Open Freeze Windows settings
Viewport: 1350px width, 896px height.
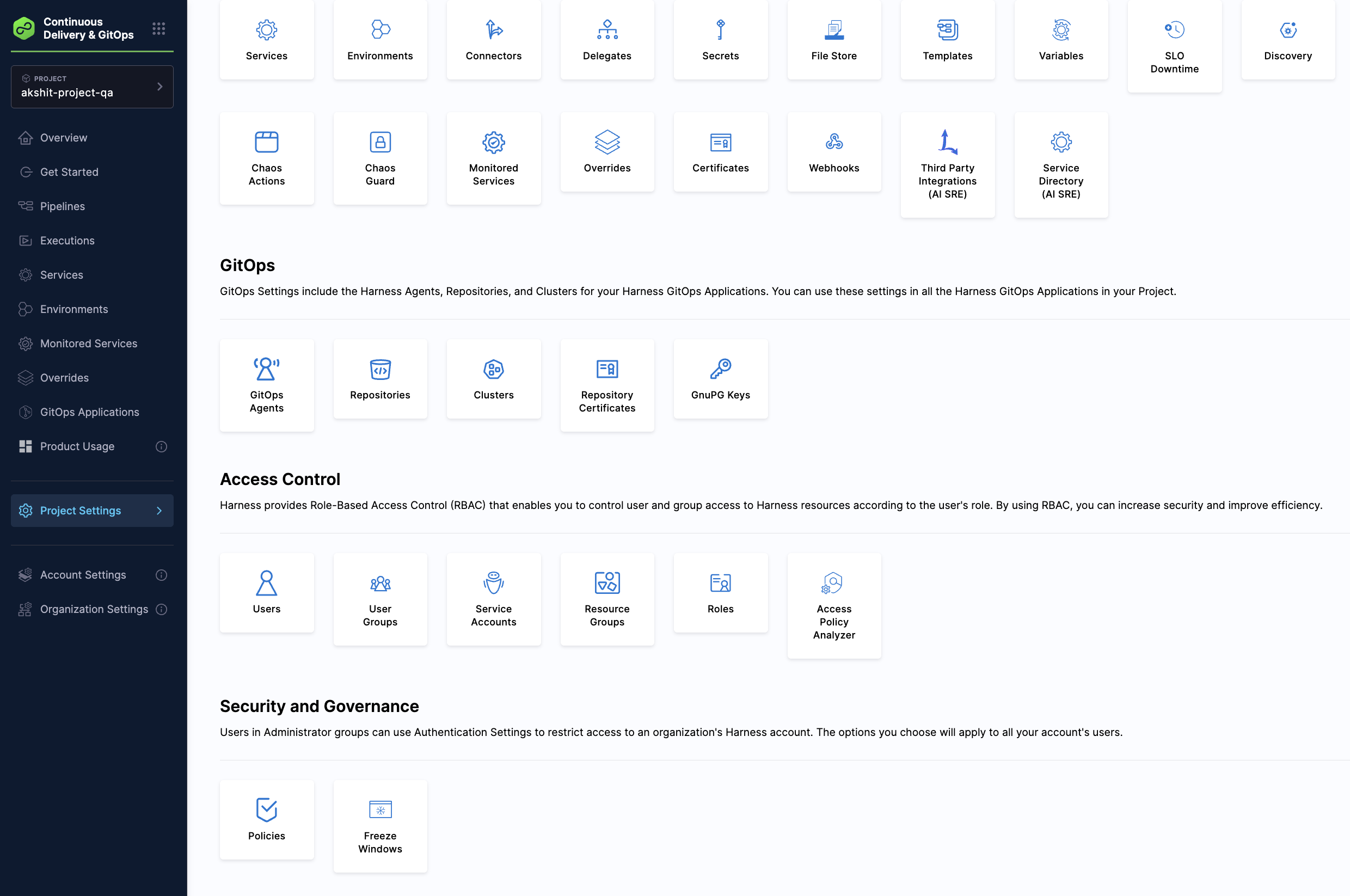coord(380,825)
